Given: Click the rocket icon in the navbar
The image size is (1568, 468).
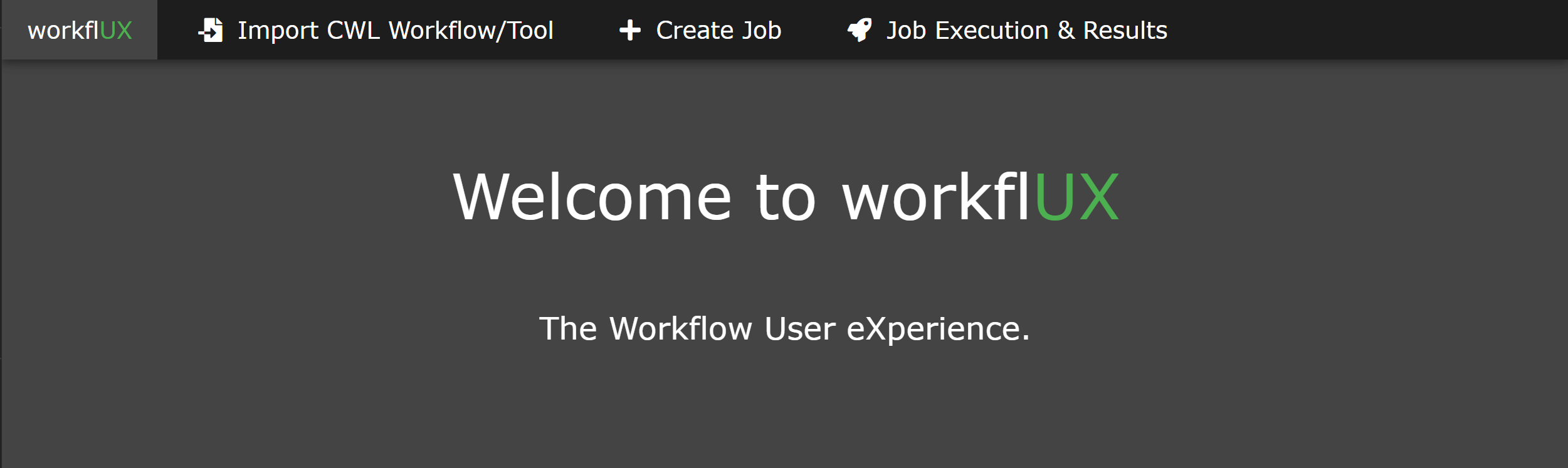Looking at the screenshot, I should click(859, 30).
